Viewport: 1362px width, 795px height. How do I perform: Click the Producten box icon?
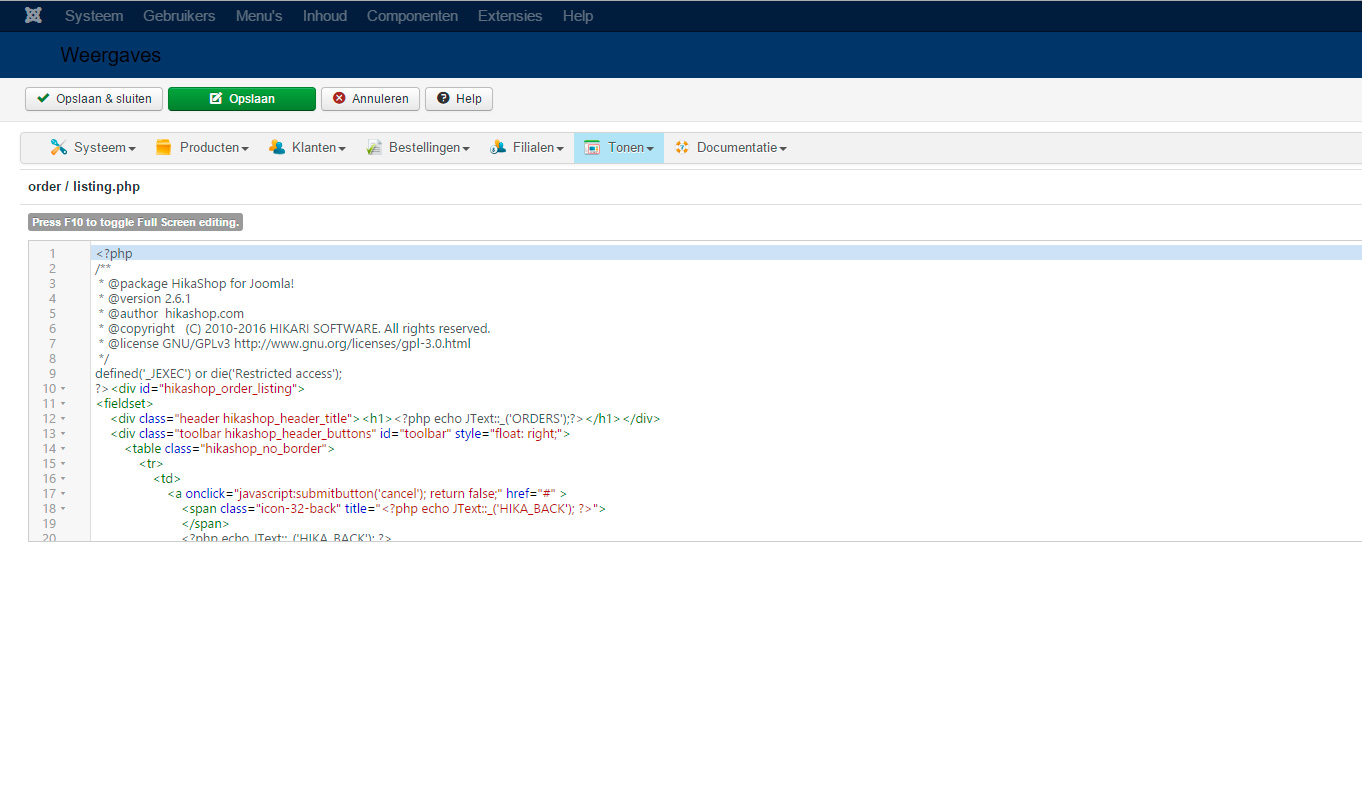(164, 148)
